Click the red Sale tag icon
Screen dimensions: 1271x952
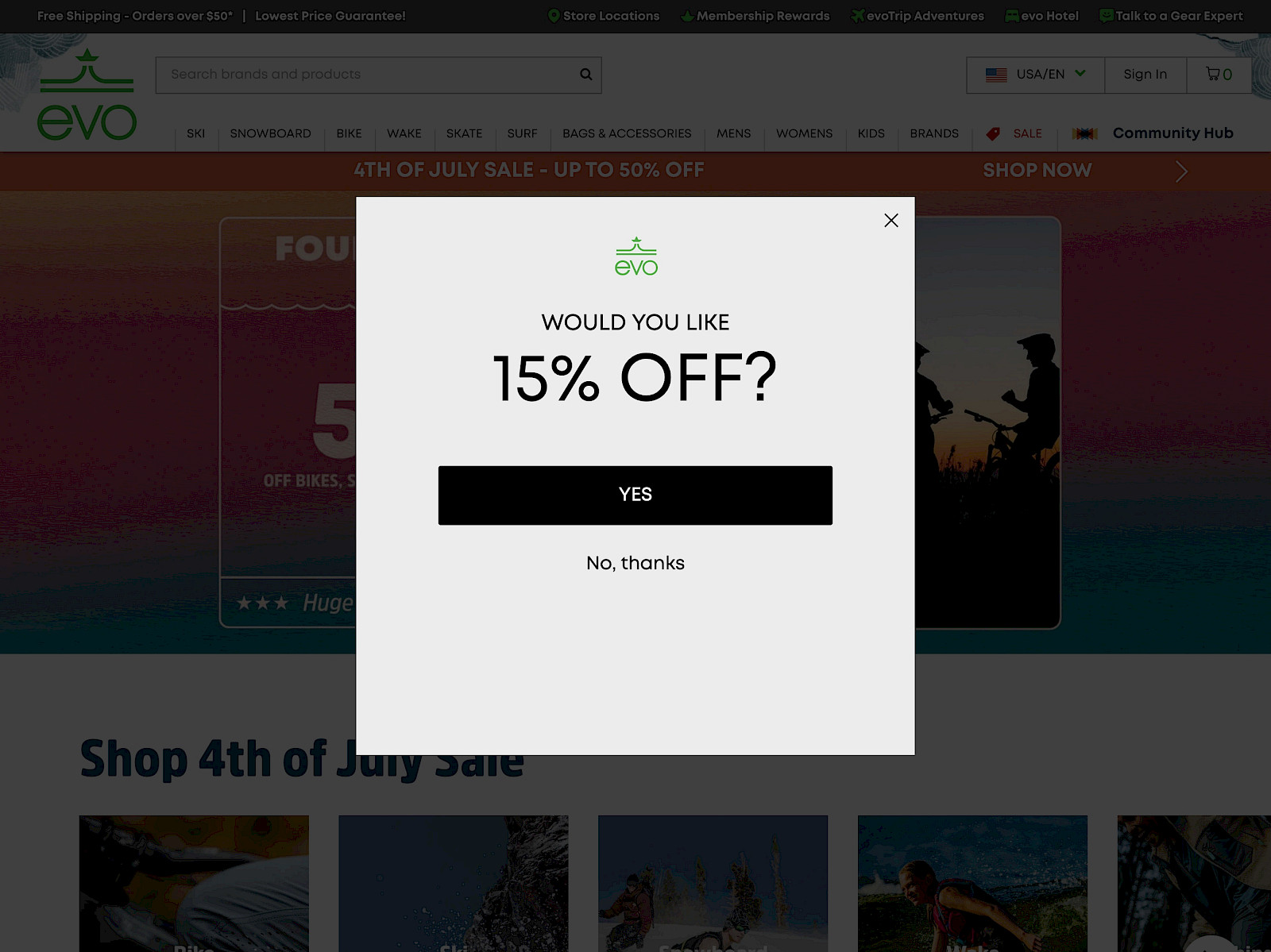coord(993,134)
